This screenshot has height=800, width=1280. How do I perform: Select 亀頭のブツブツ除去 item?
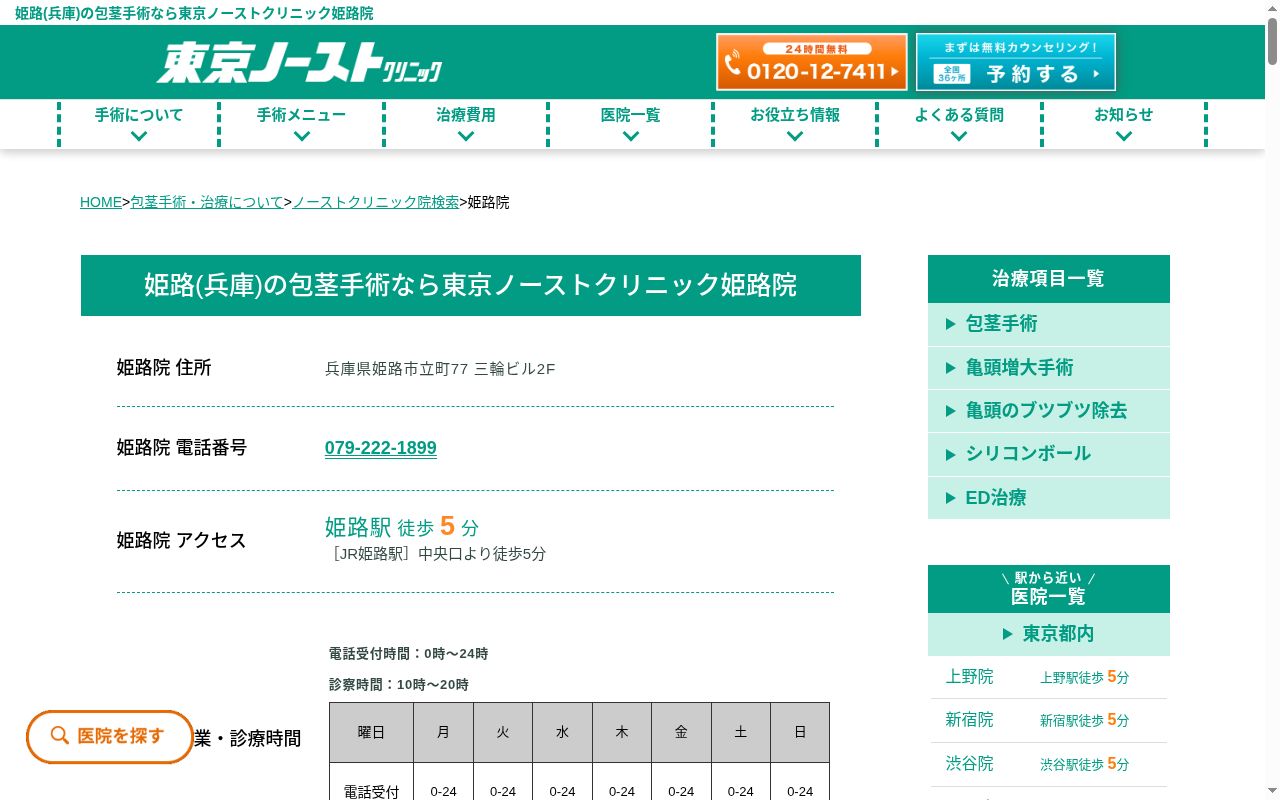(x=1049, y=411)
